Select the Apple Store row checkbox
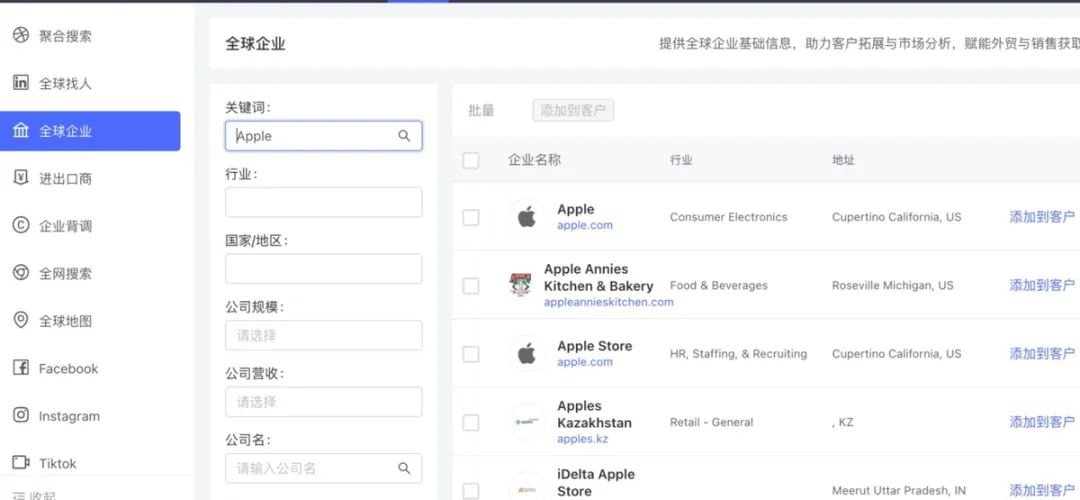This screenshot has width=1080, height=500. pyautogui.click(x=471, y=354)
